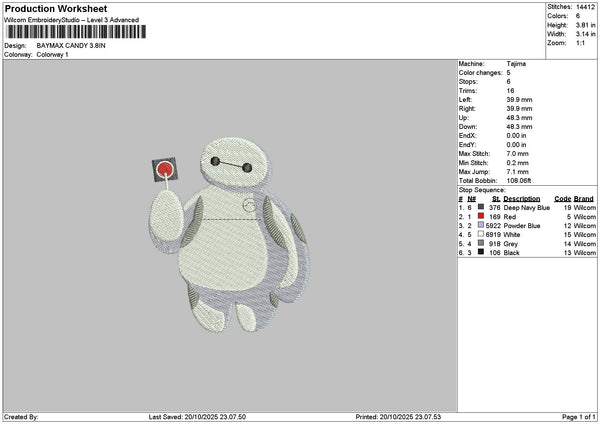Click the 'Page 1 of 1' footer text
The height and width of the screenshot is (424, 600).
click(x=579, y=417)
